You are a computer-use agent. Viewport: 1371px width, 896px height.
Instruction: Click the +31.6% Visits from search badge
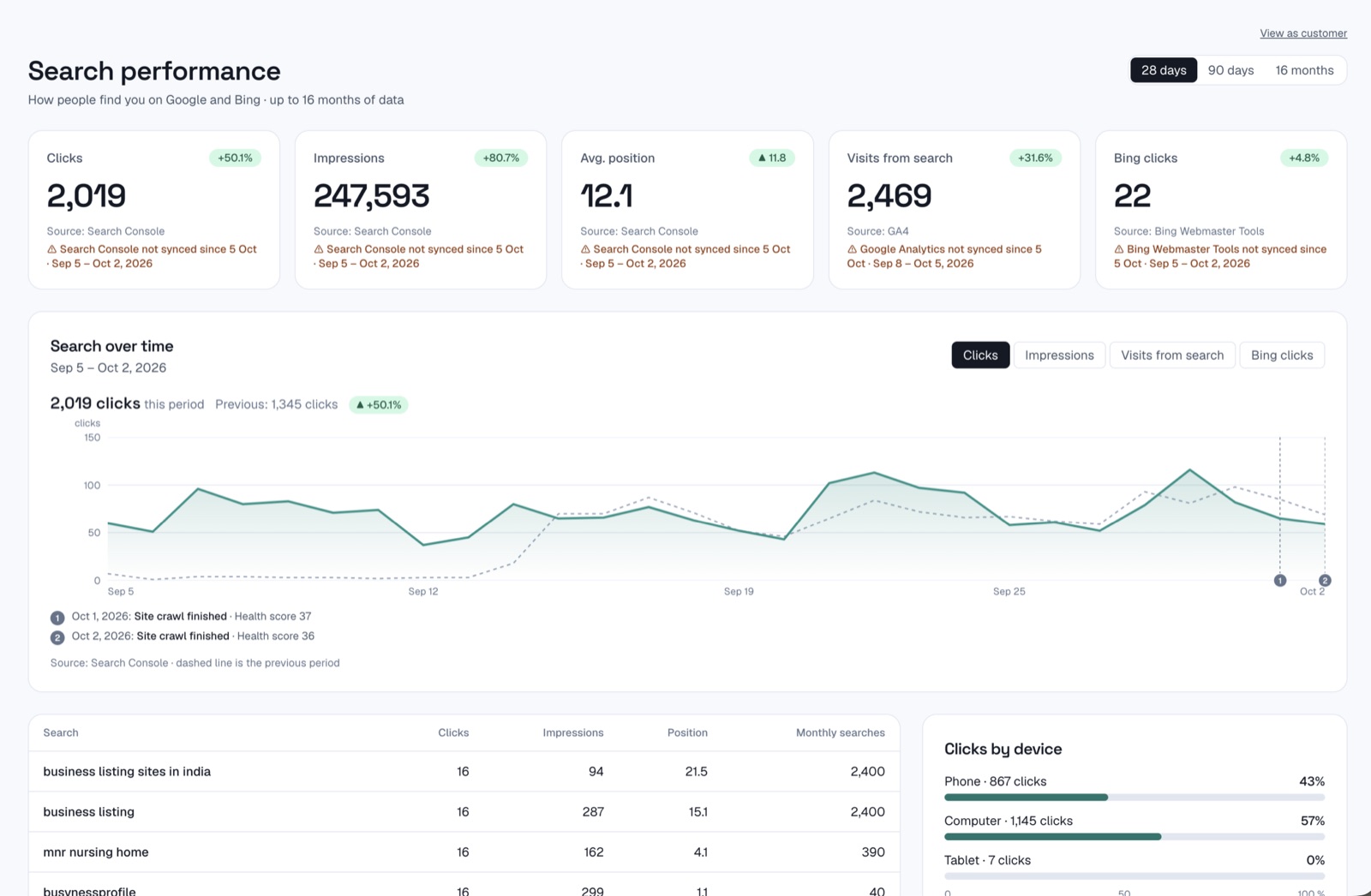point(1035,158)
